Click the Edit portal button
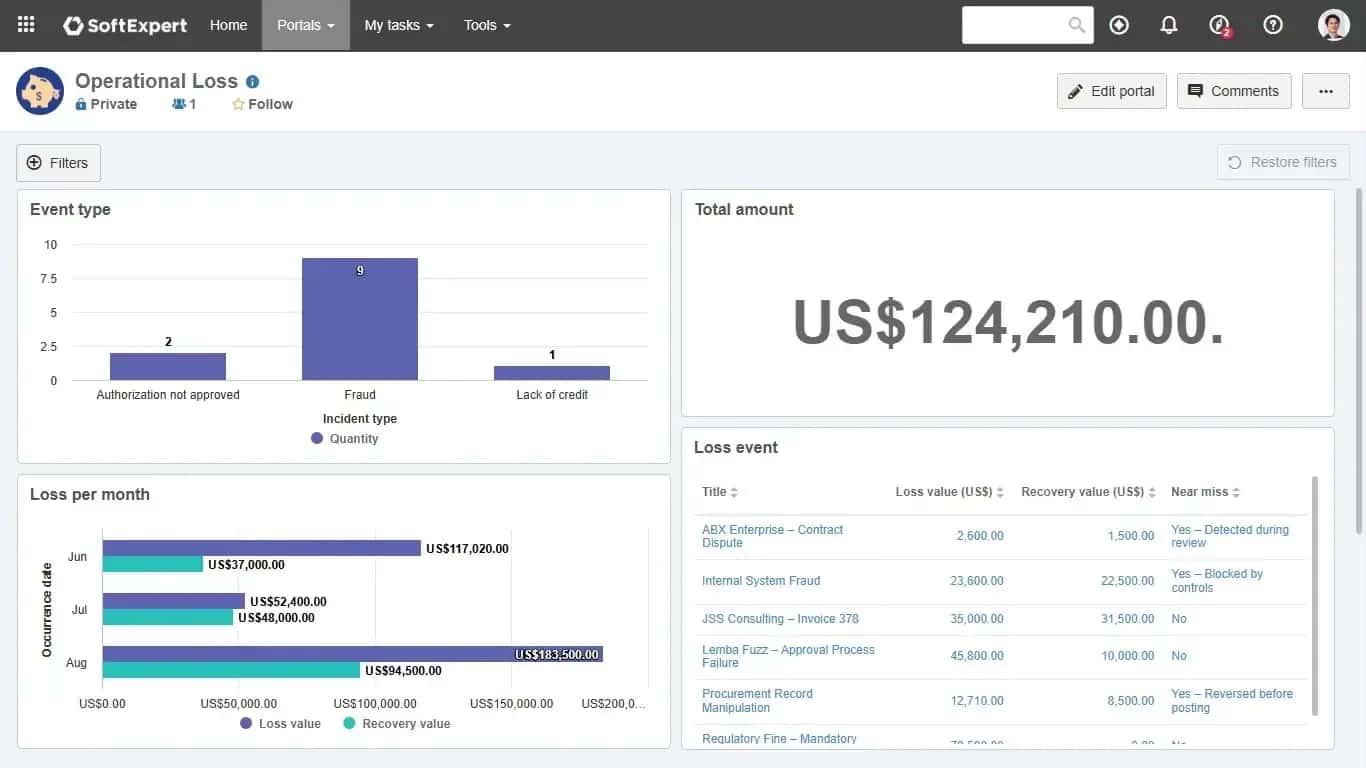Screen dimensions: 1366x768 coord(1112,91)
